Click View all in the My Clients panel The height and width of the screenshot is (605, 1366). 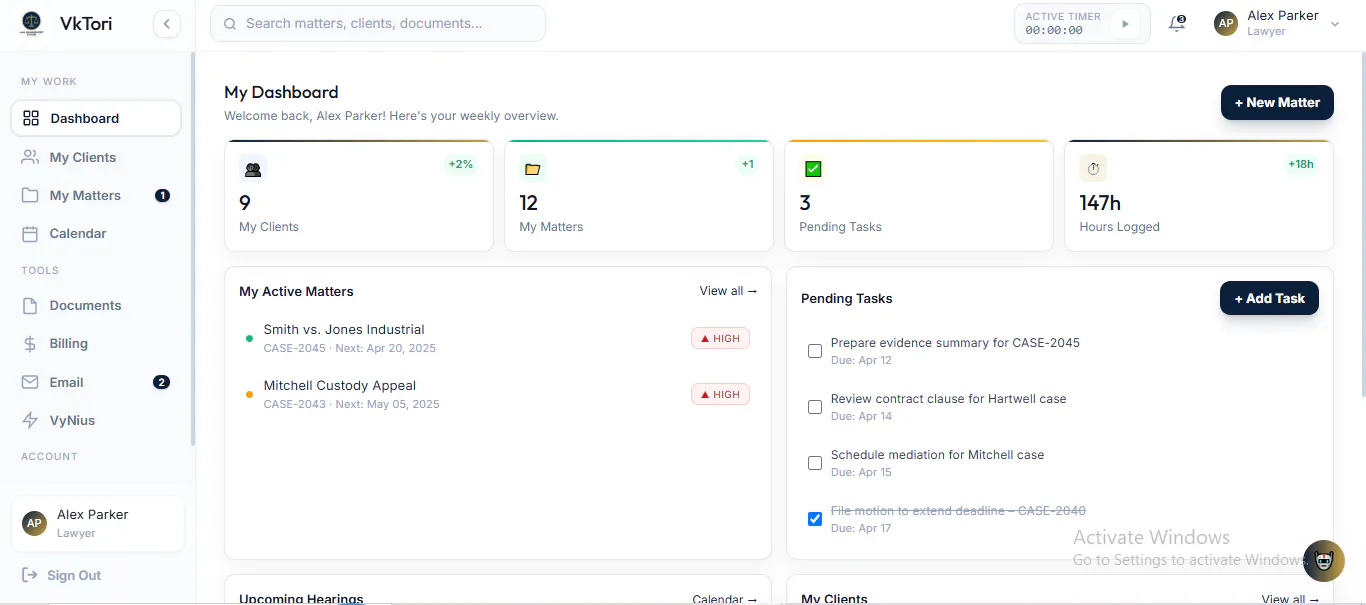(x=1290, y=599)
